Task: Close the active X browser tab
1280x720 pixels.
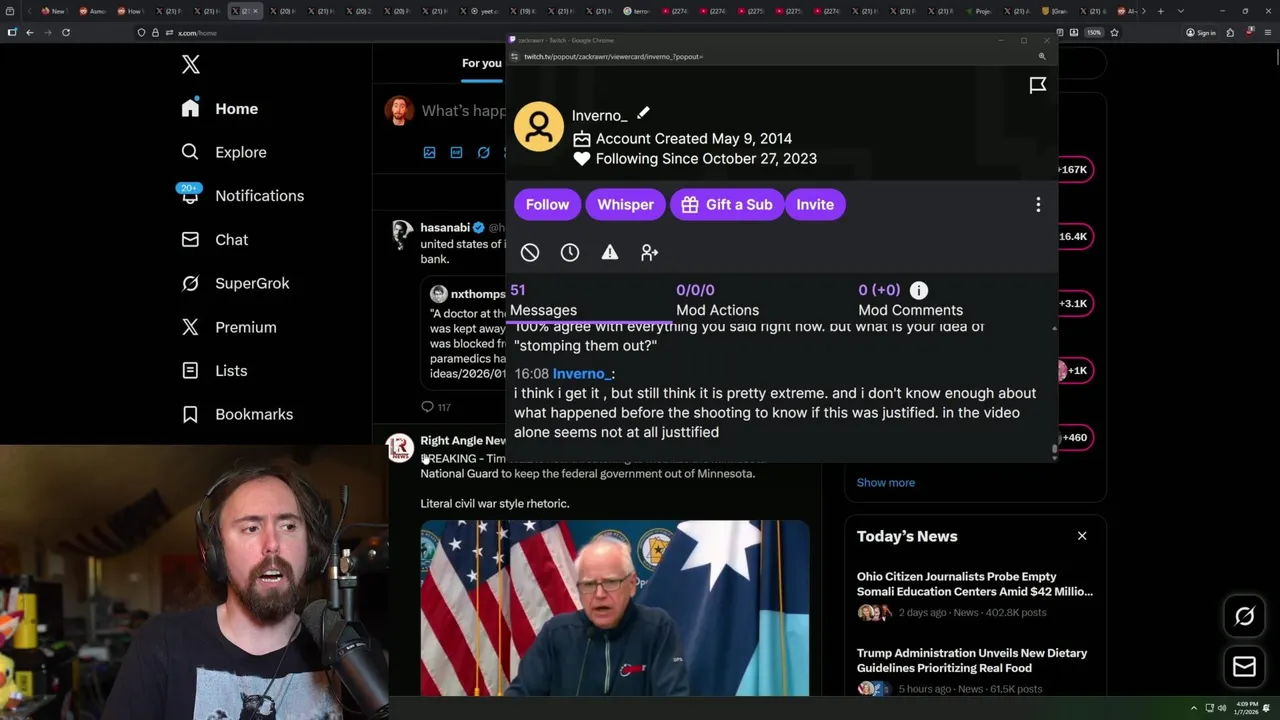Action: point(255,11)
